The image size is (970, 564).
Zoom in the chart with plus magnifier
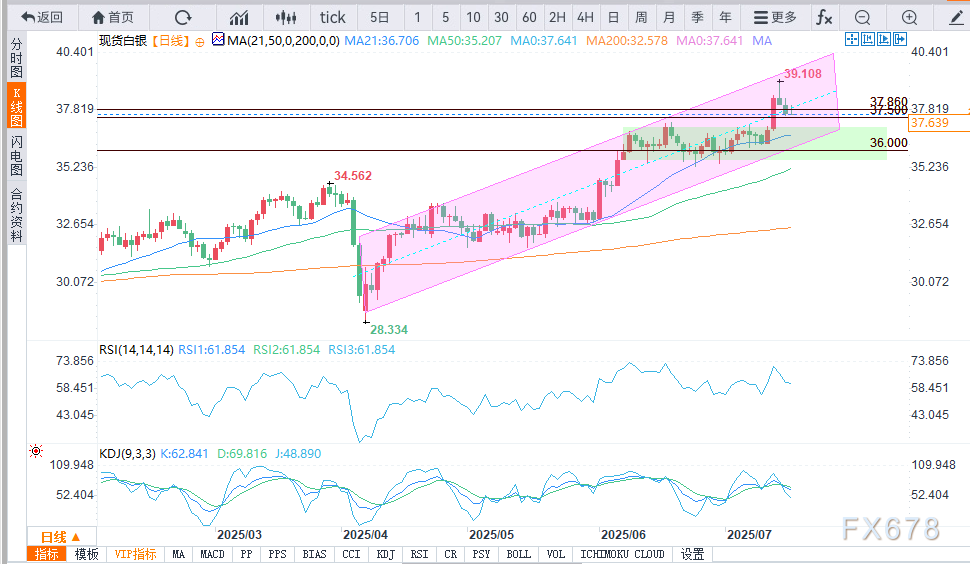pyautogui.click(x=909, y=17)
